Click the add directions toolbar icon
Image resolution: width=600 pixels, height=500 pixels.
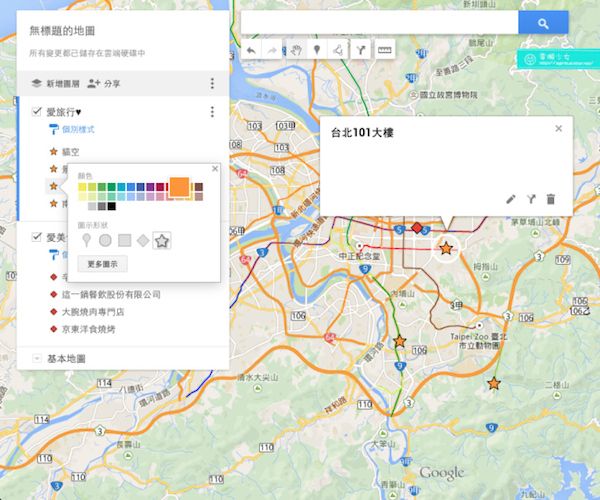click(x=361, y=50)
